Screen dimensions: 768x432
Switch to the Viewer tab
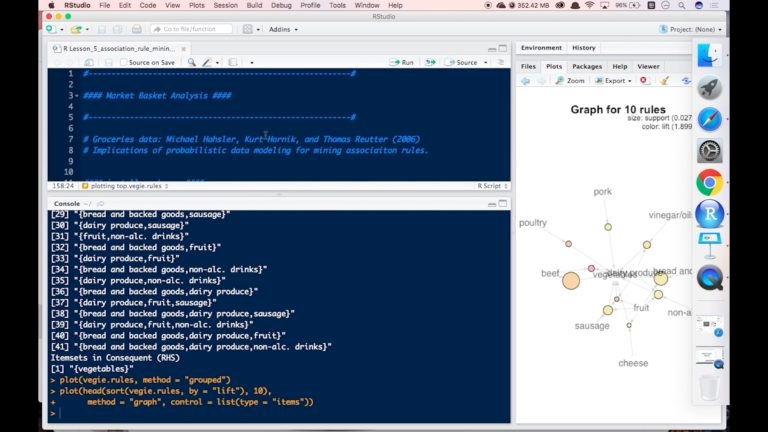click(648, 67)
